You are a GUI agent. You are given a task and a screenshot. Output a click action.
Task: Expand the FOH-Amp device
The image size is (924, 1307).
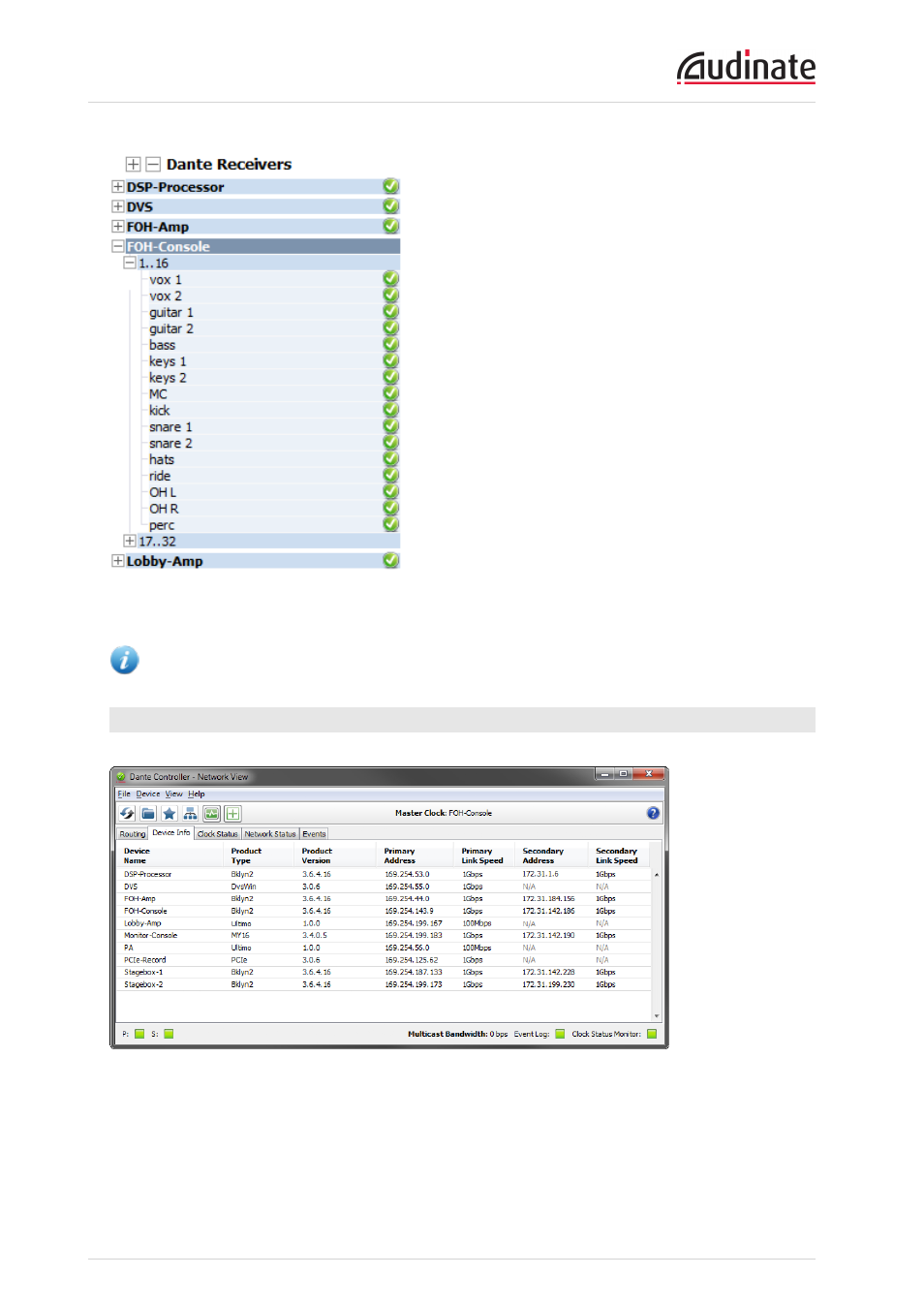pos(117,227)
